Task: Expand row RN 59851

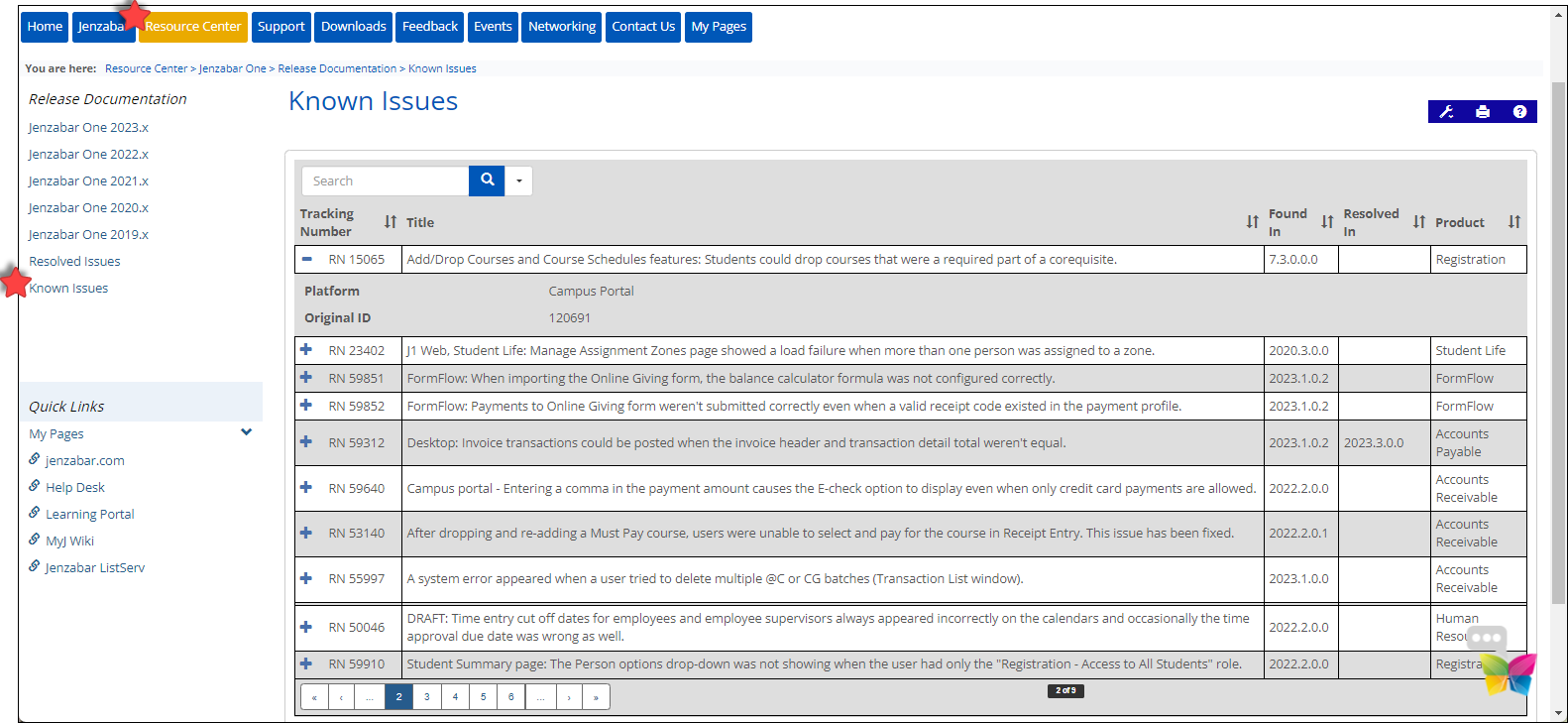Action: point(306,378)
